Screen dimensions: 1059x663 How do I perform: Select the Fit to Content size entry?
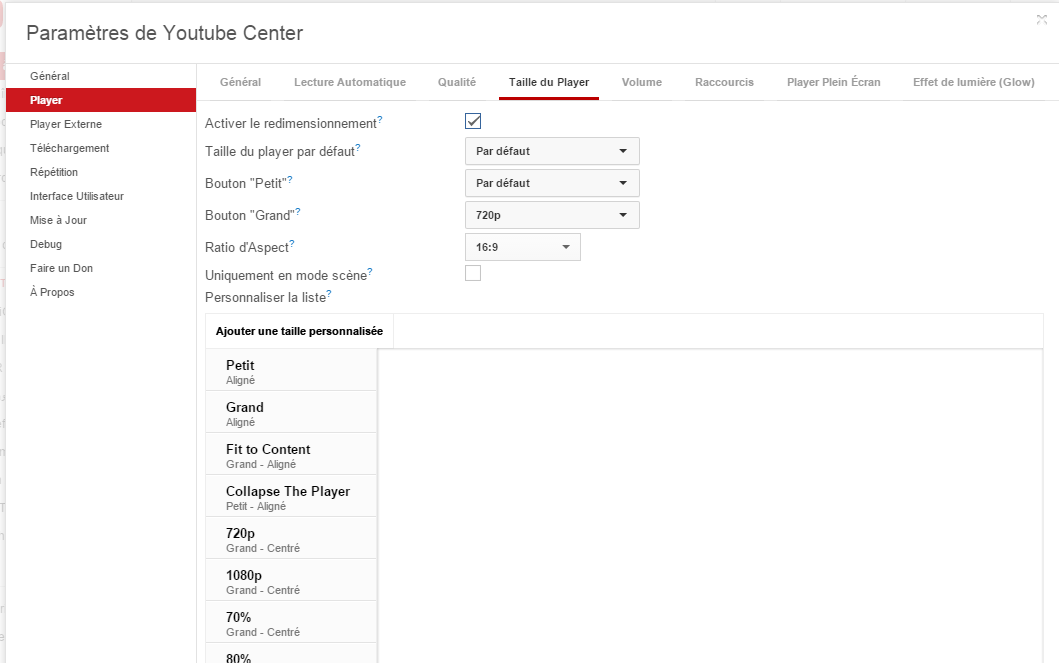[x=291, y=454]
